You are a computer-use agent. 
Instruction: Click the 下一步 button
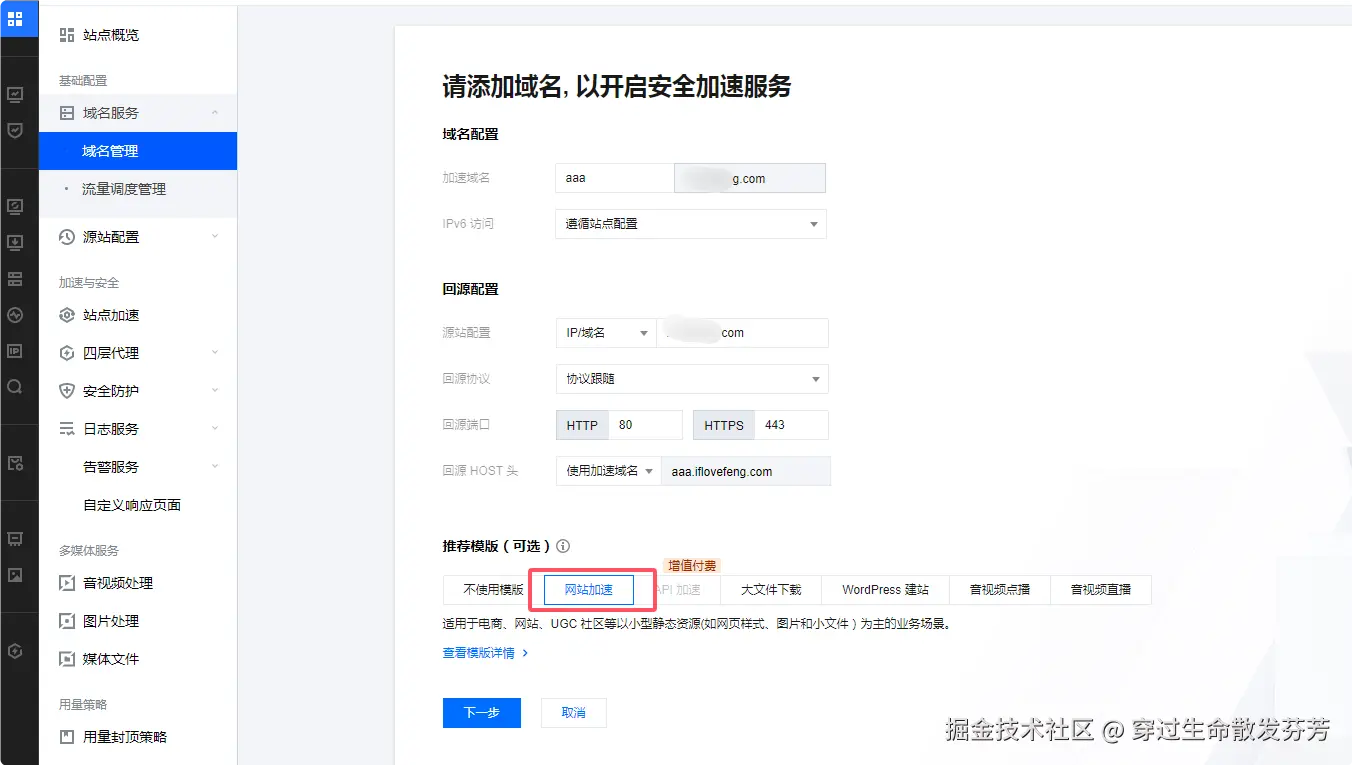(481, 712)
